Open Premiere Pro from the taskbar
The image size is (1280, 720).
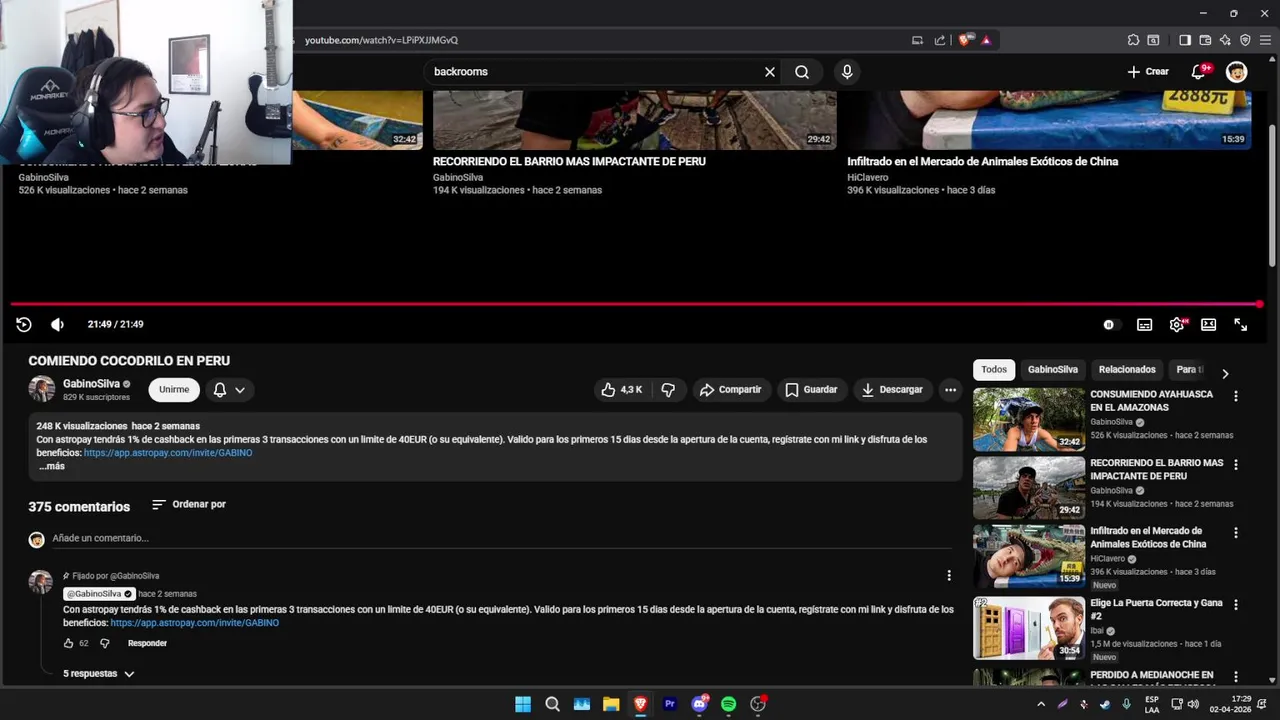[670, 704]
